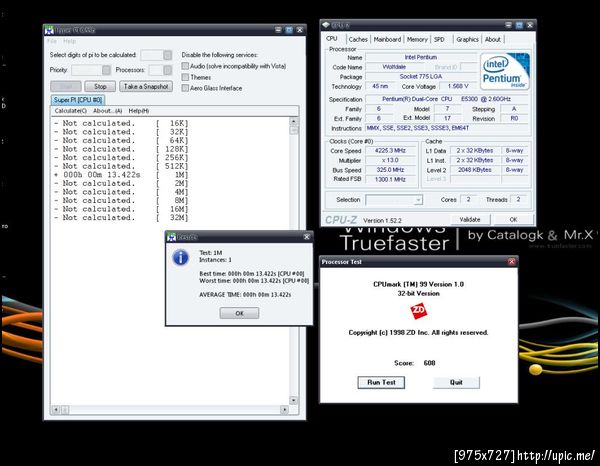Select the CPU tab in CPU-Z

click(x=332, y=39)
